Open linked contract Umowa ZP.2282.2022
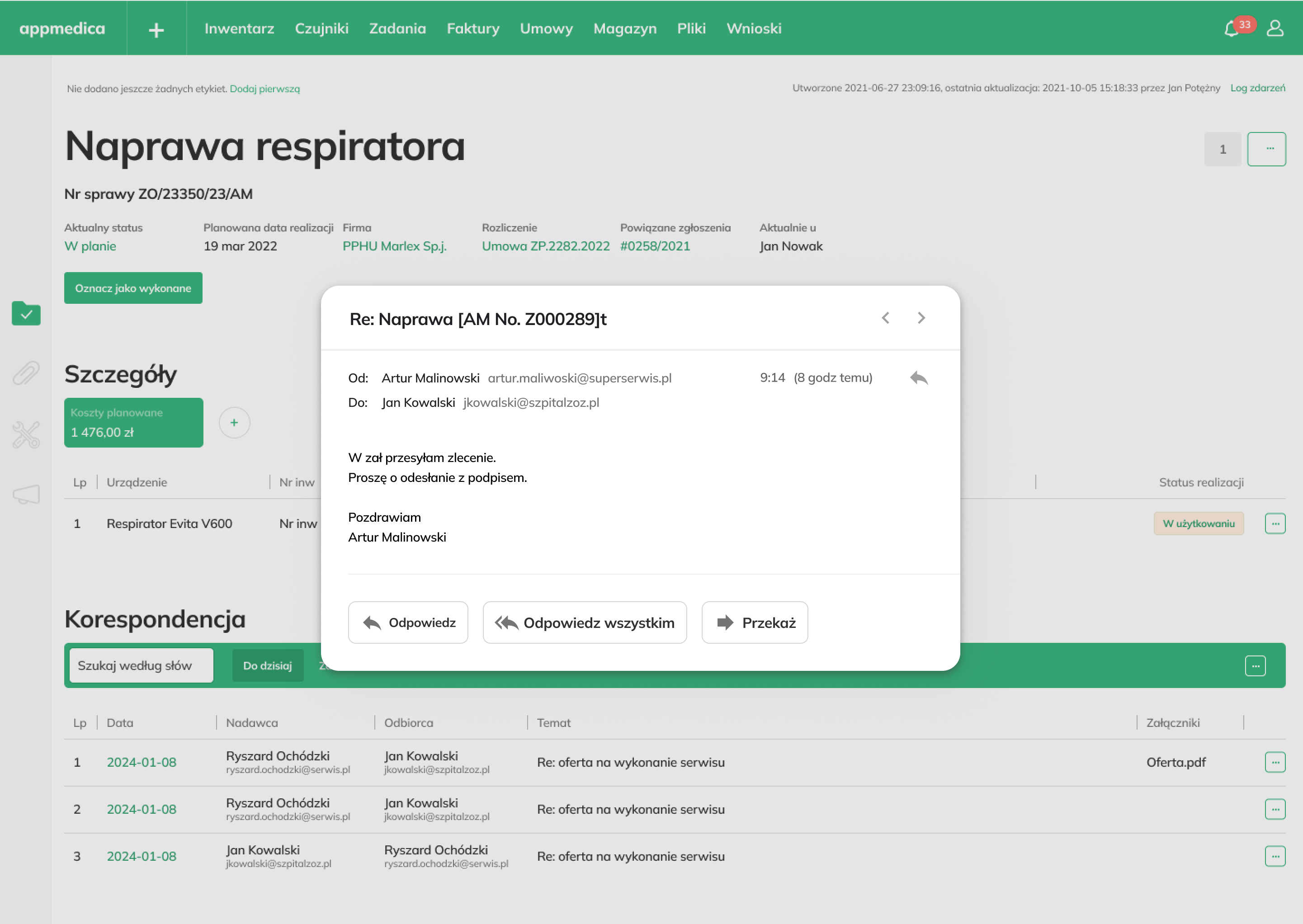Screen dimensions: 1303x924 pyautogui.click(x=545, y=246)
